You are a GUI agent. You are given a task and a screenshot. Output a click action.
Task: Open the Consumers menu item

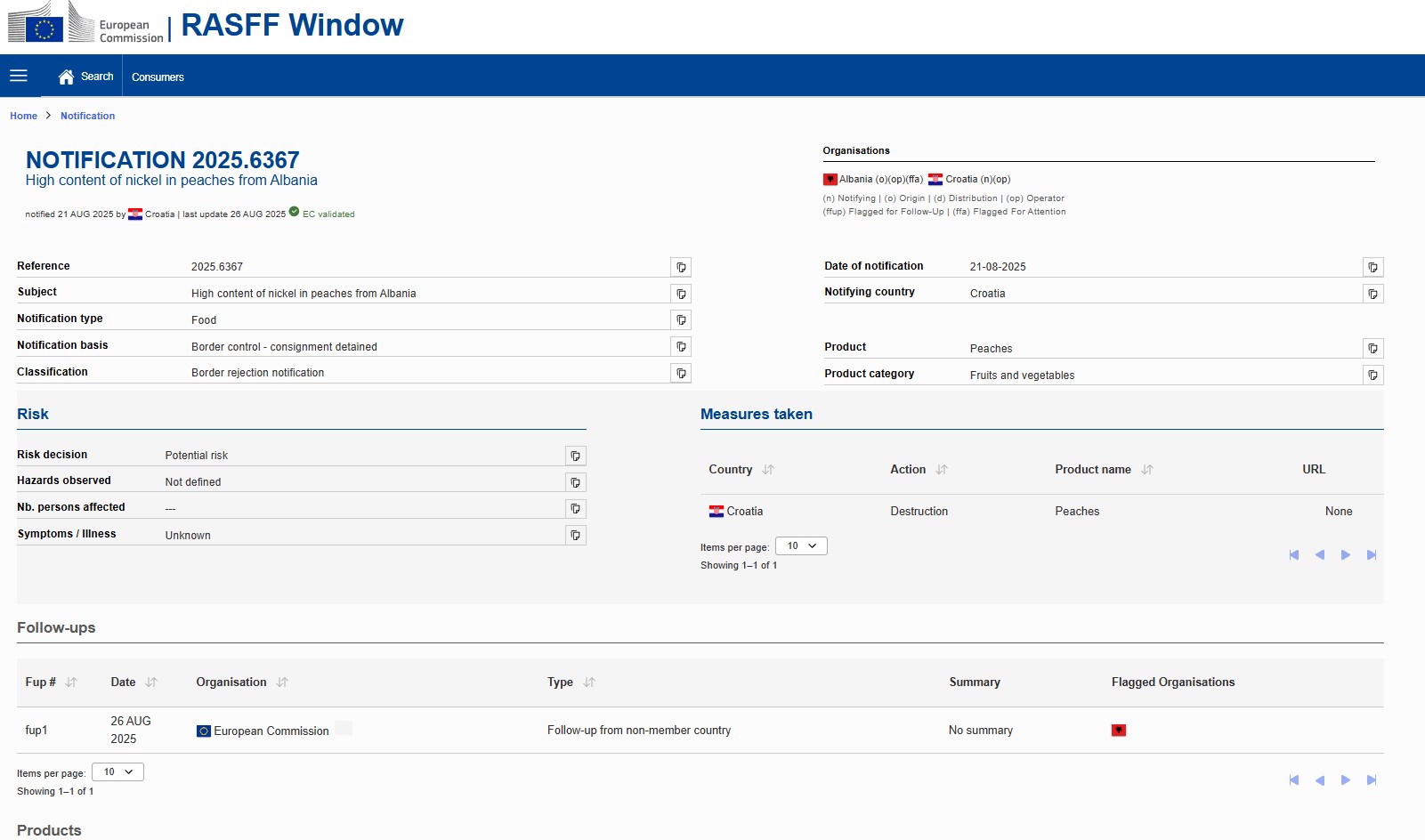point(158,77)
